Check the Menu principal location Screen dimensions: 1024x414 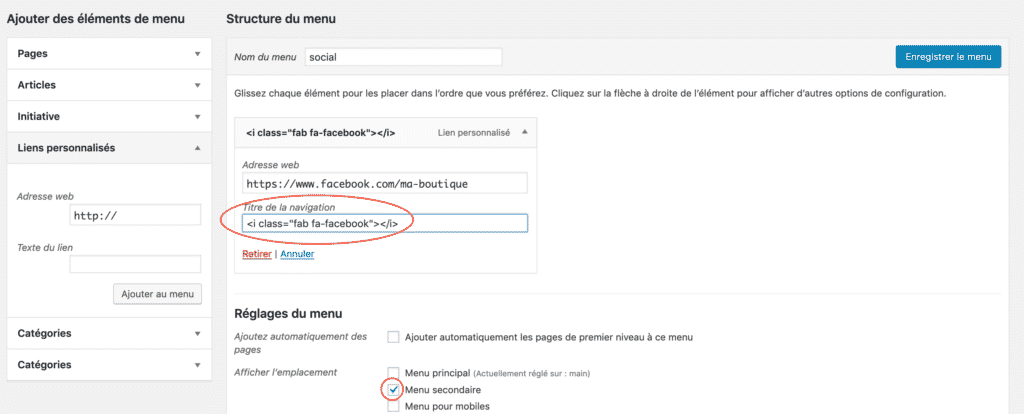[394, 373]
